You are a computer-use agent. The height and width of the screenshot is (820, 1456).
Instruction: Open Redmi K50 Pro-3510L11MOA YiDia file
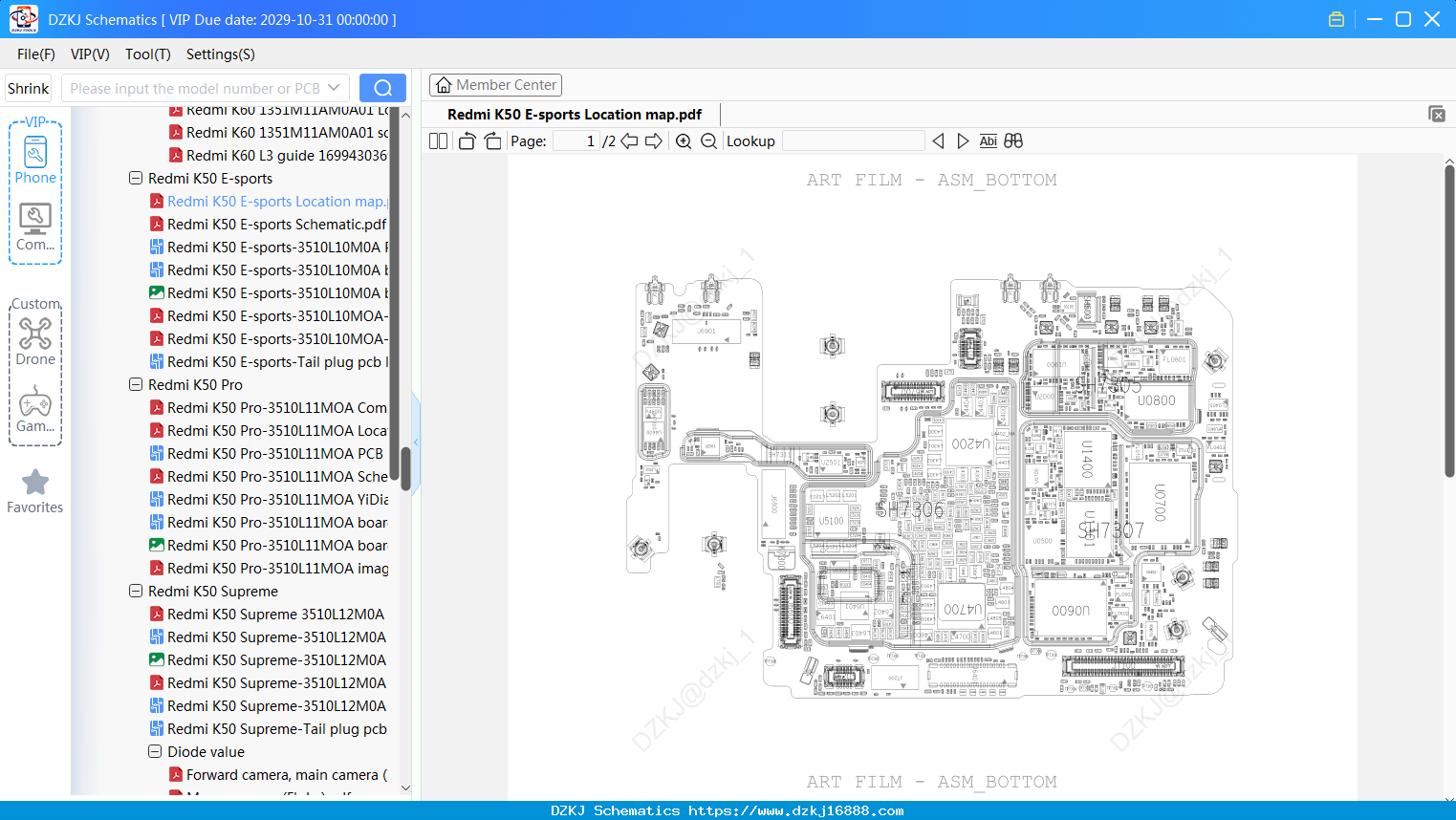click(269, 500)
